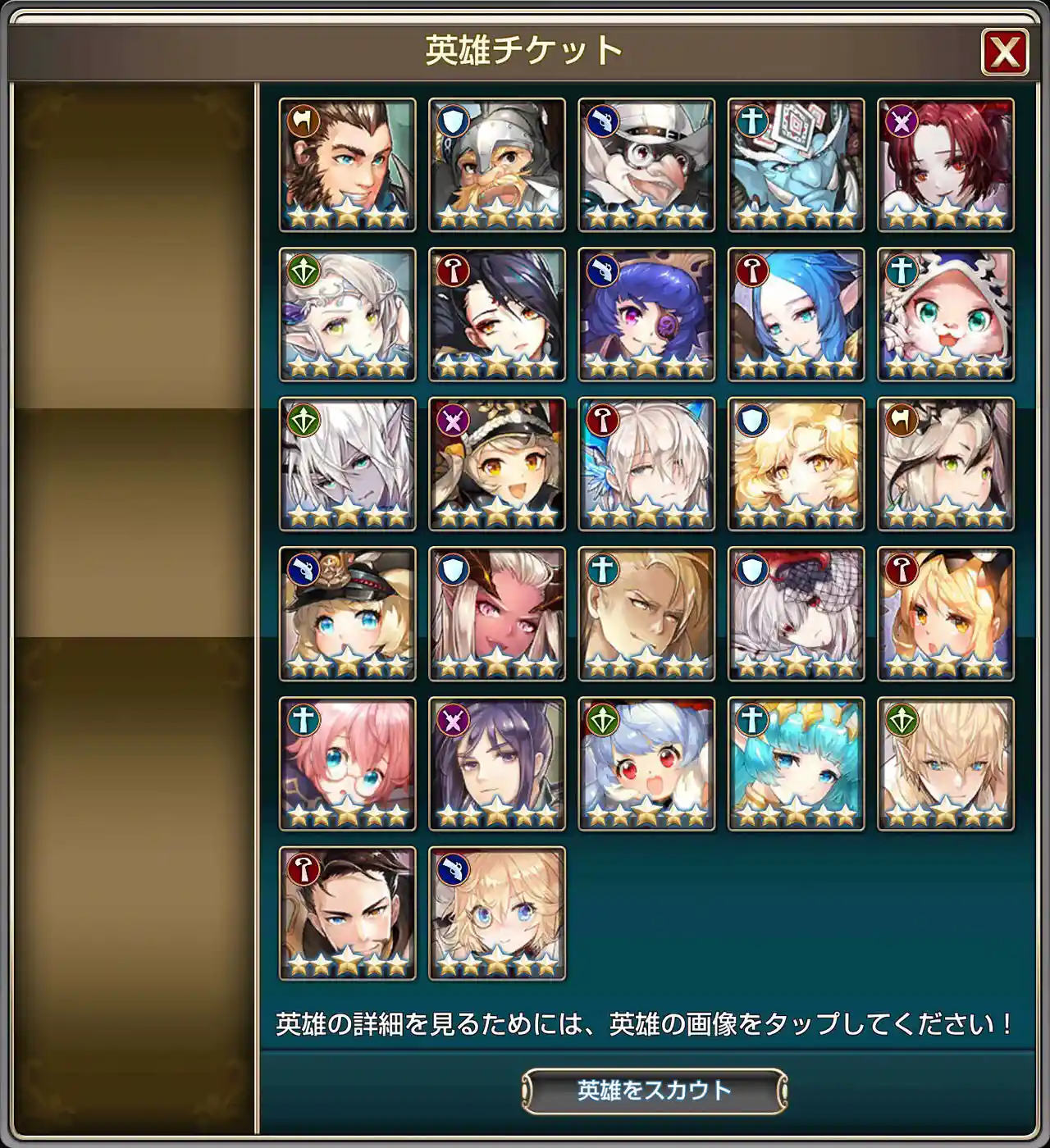Click the shield icon on curly blonde hero
Image resolution: width=1050 pixels, height=1148 pixels.
click(751, 421)
